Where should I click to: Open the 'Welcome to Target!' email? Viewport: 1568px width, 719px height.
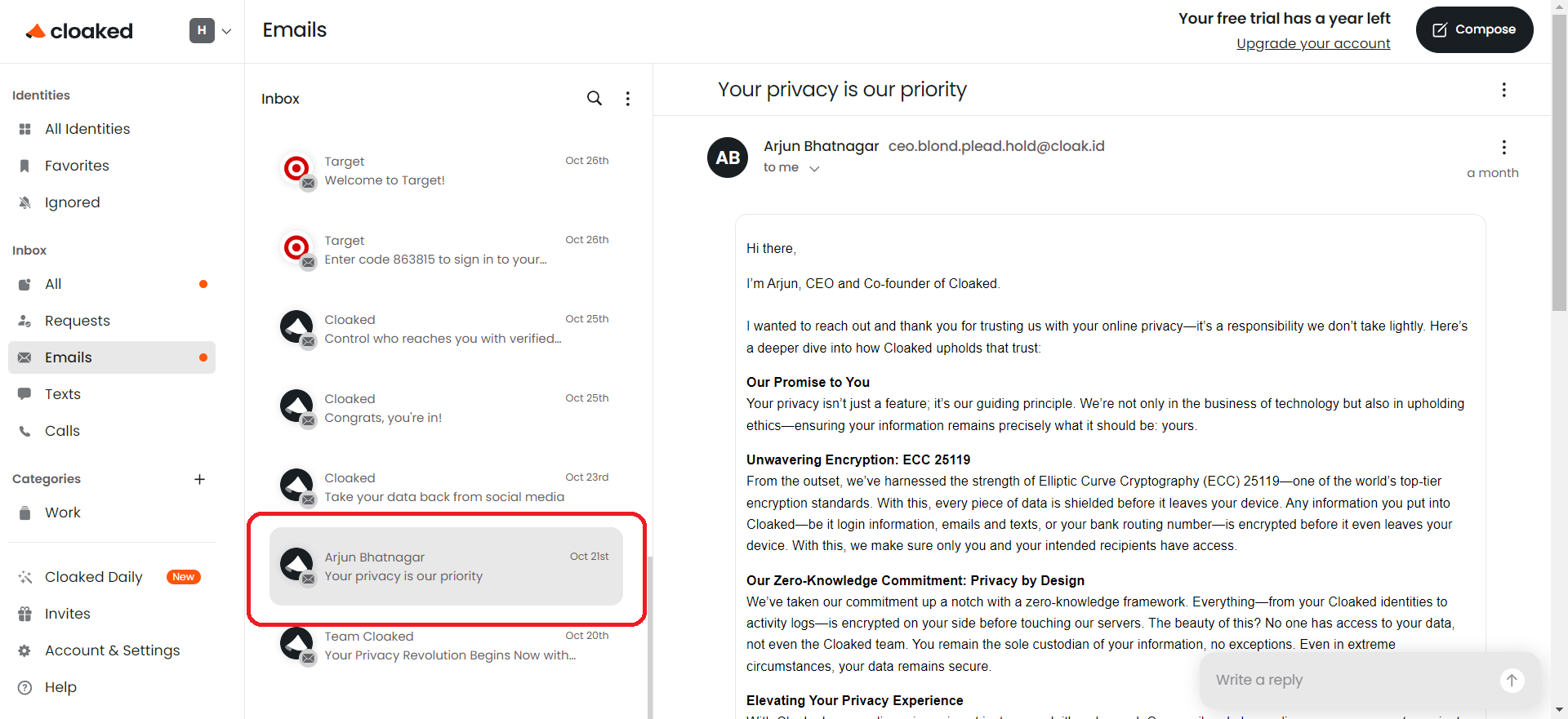click(x=446, y=171)
